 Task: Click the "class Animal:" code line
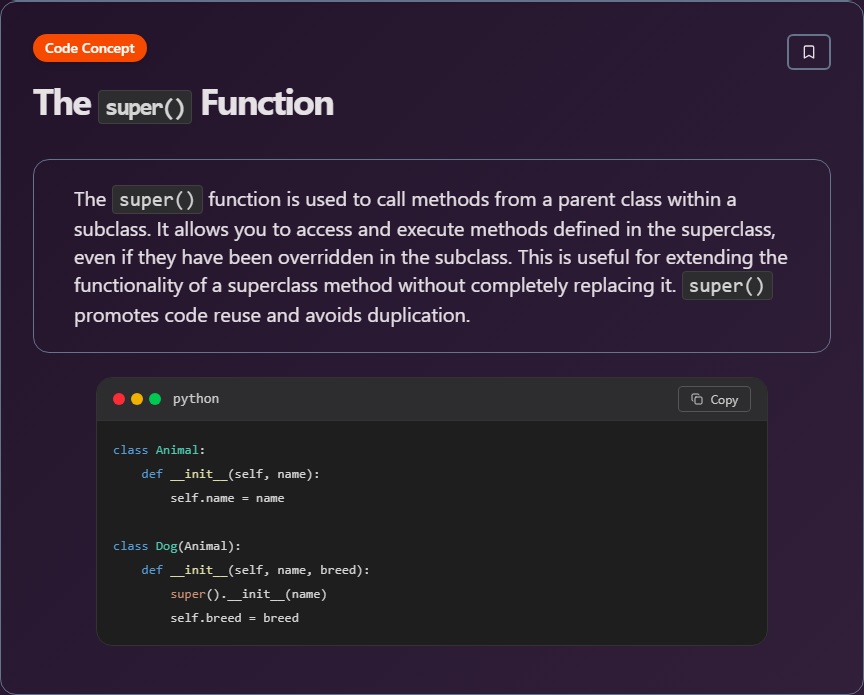[159, 450]
